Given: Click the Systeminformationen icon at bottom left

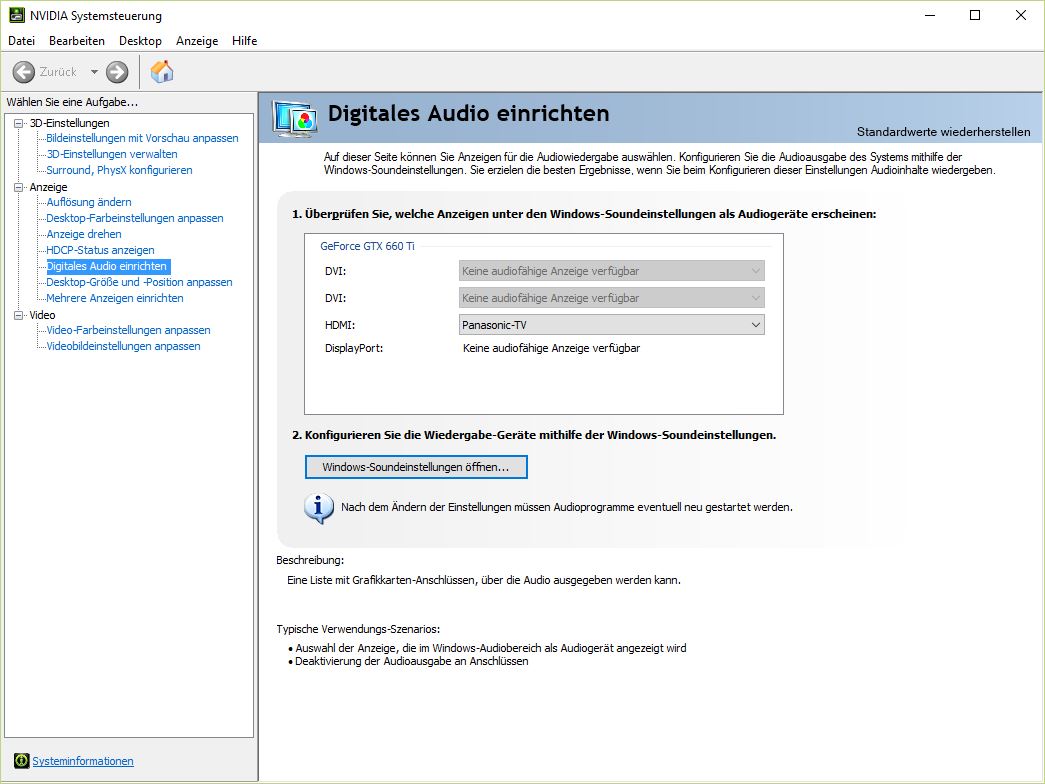Looking at the screenshot, I should point(21,761).
